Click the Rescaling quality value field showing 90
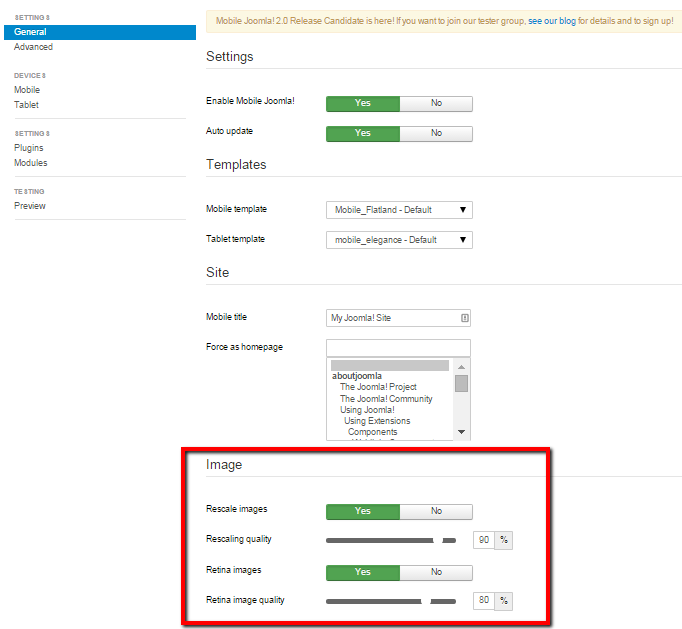 (x=484, y=540)
